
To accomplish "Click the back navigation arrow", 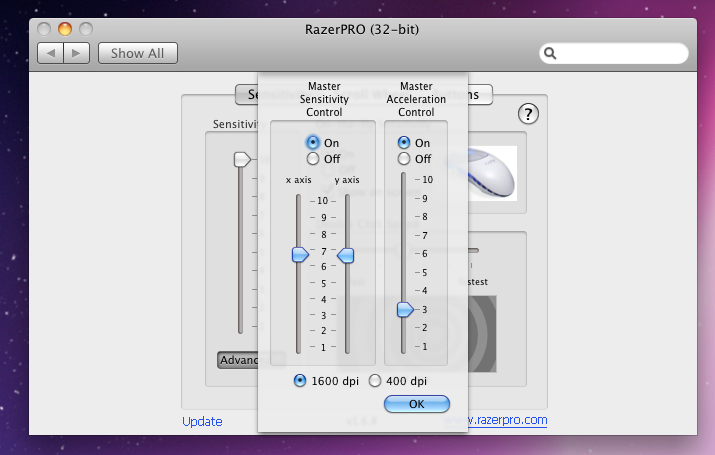I will (51, 53).
